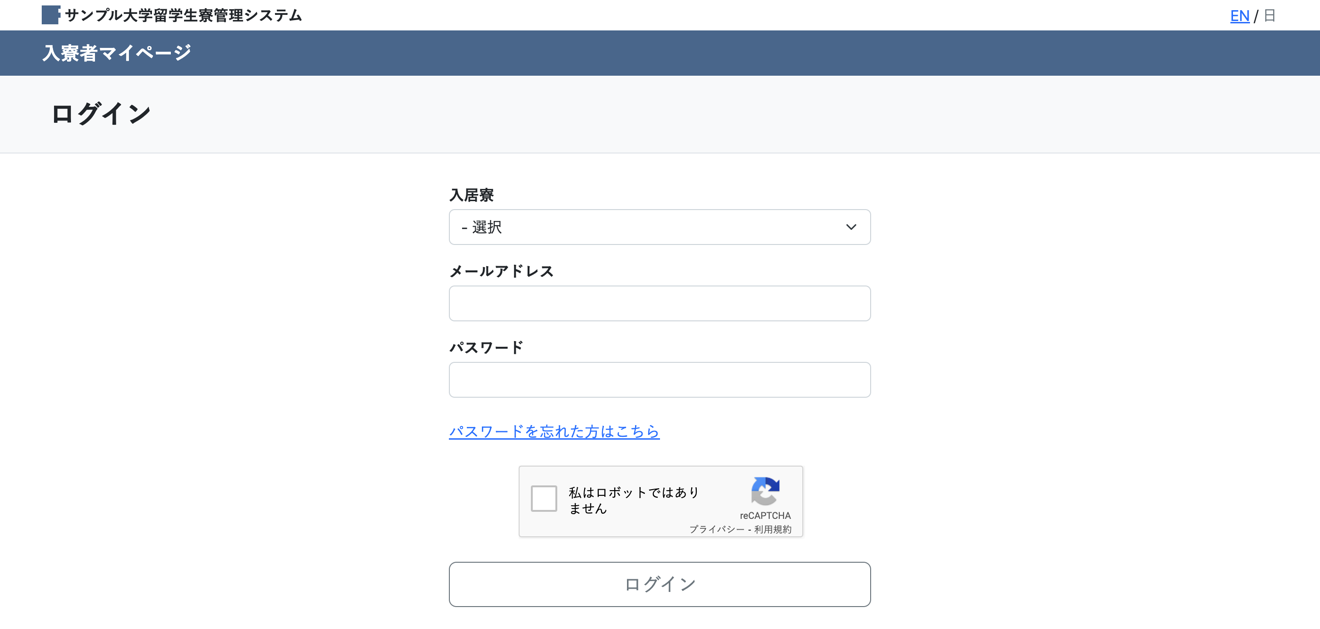Focus the メールアドレス input field
1320x629 pixels.
coord(659,303)
